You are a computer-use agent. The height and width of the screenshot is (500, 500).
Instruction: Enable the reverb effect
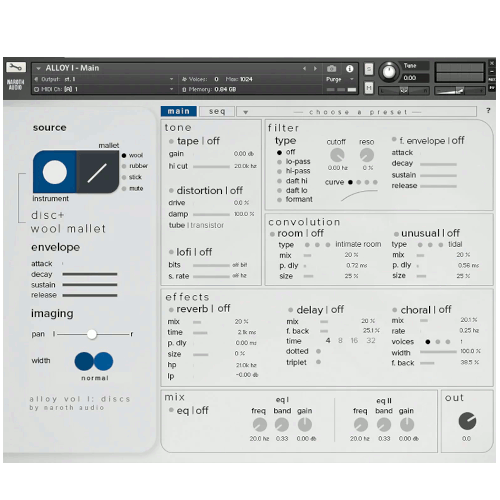pyautogui.click(x=171, y=310)
